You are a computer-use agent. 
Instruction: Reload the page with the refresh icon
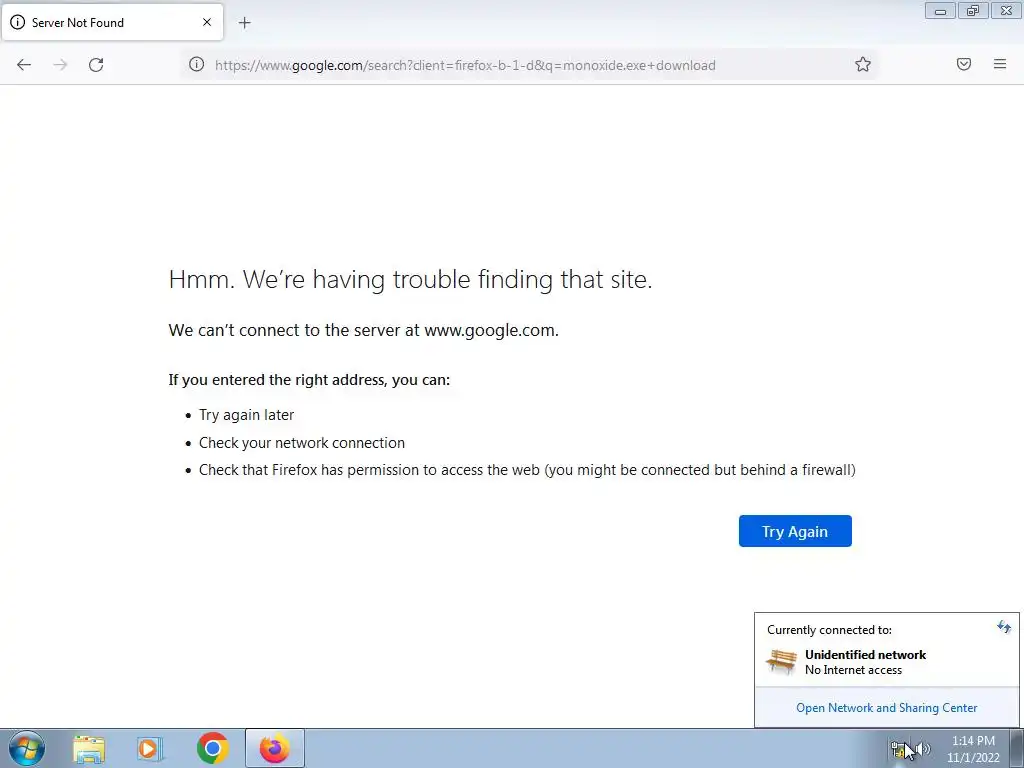96,65
